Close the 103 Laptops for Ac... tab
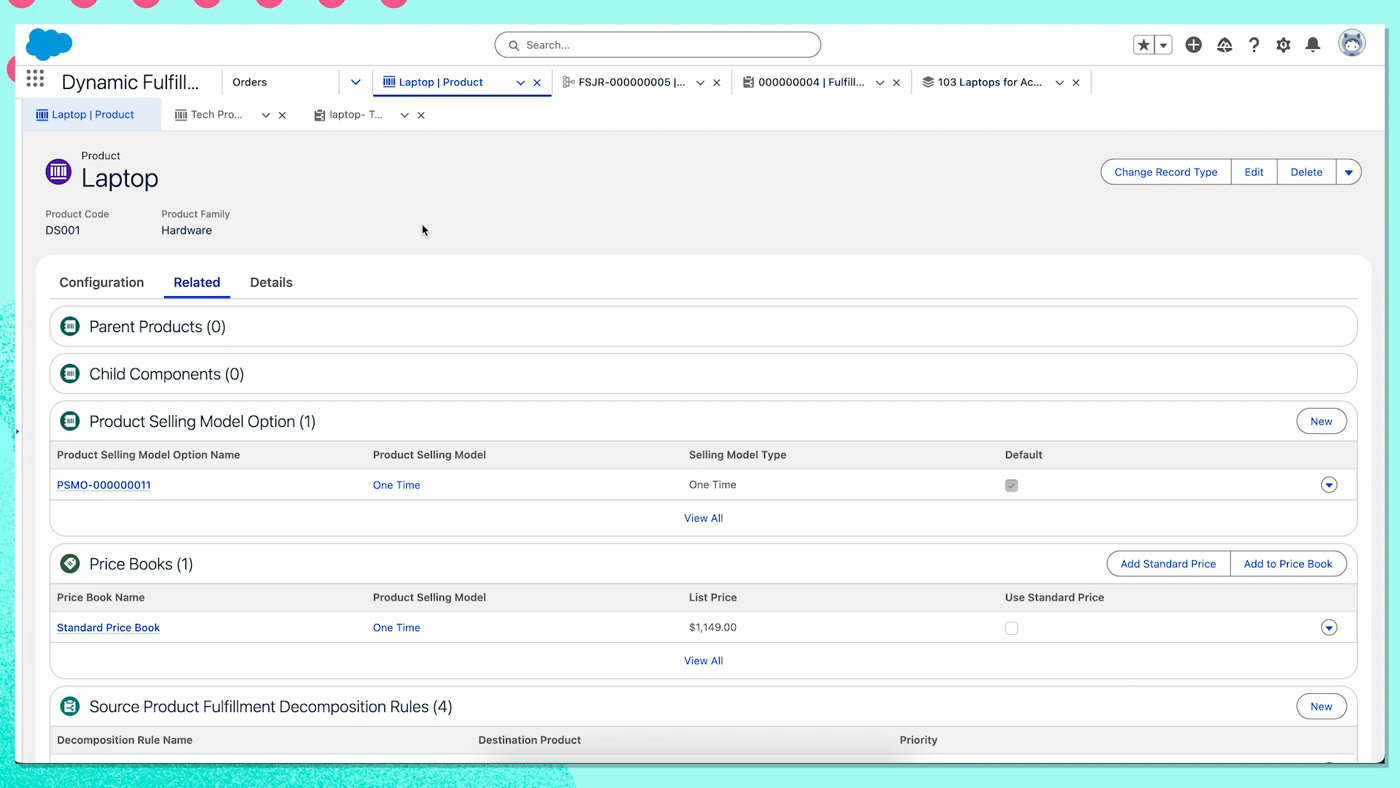The image size is (1400, 788). [1076, 83]
